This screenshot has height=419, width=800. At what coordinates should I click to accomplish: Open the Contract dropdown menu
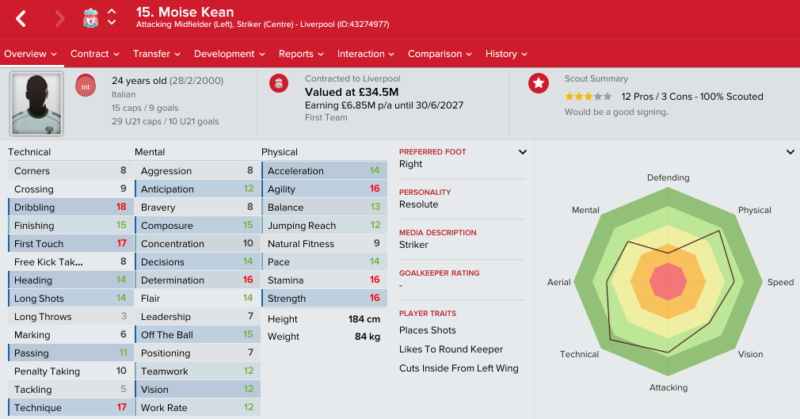pos(95,54)
